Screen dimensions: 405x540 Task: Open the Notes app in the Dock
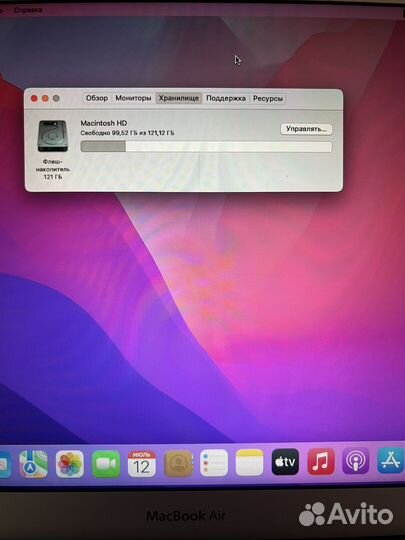click(249, 462)
